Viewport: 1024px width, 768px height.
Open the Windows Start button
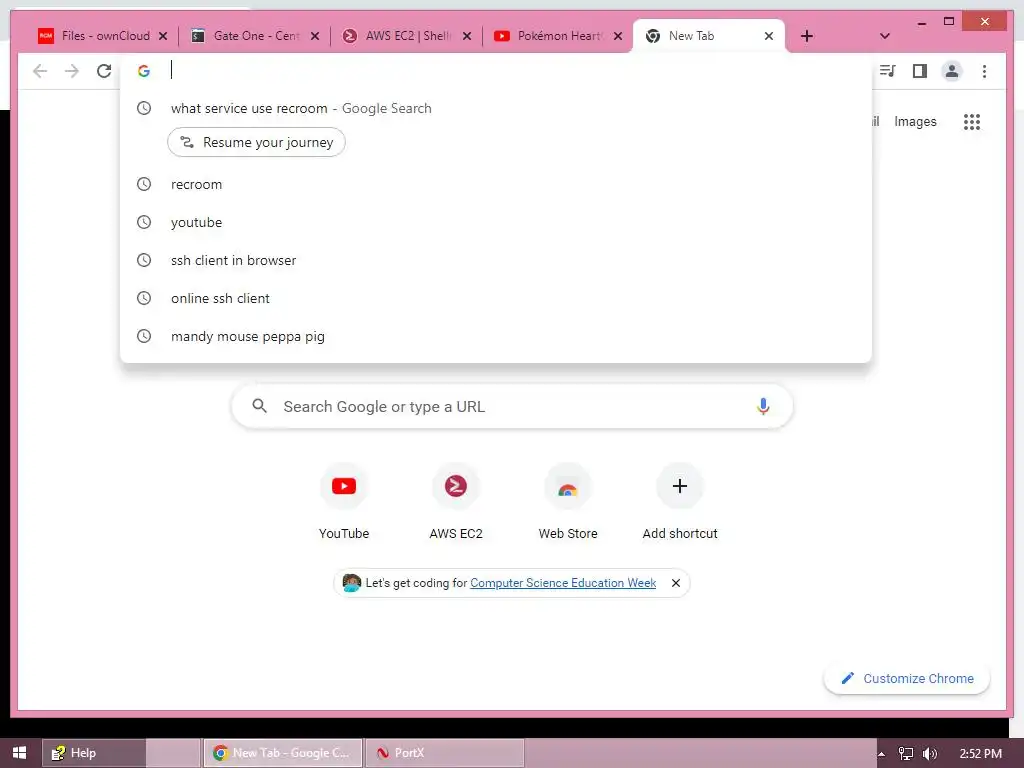[20, 753]
